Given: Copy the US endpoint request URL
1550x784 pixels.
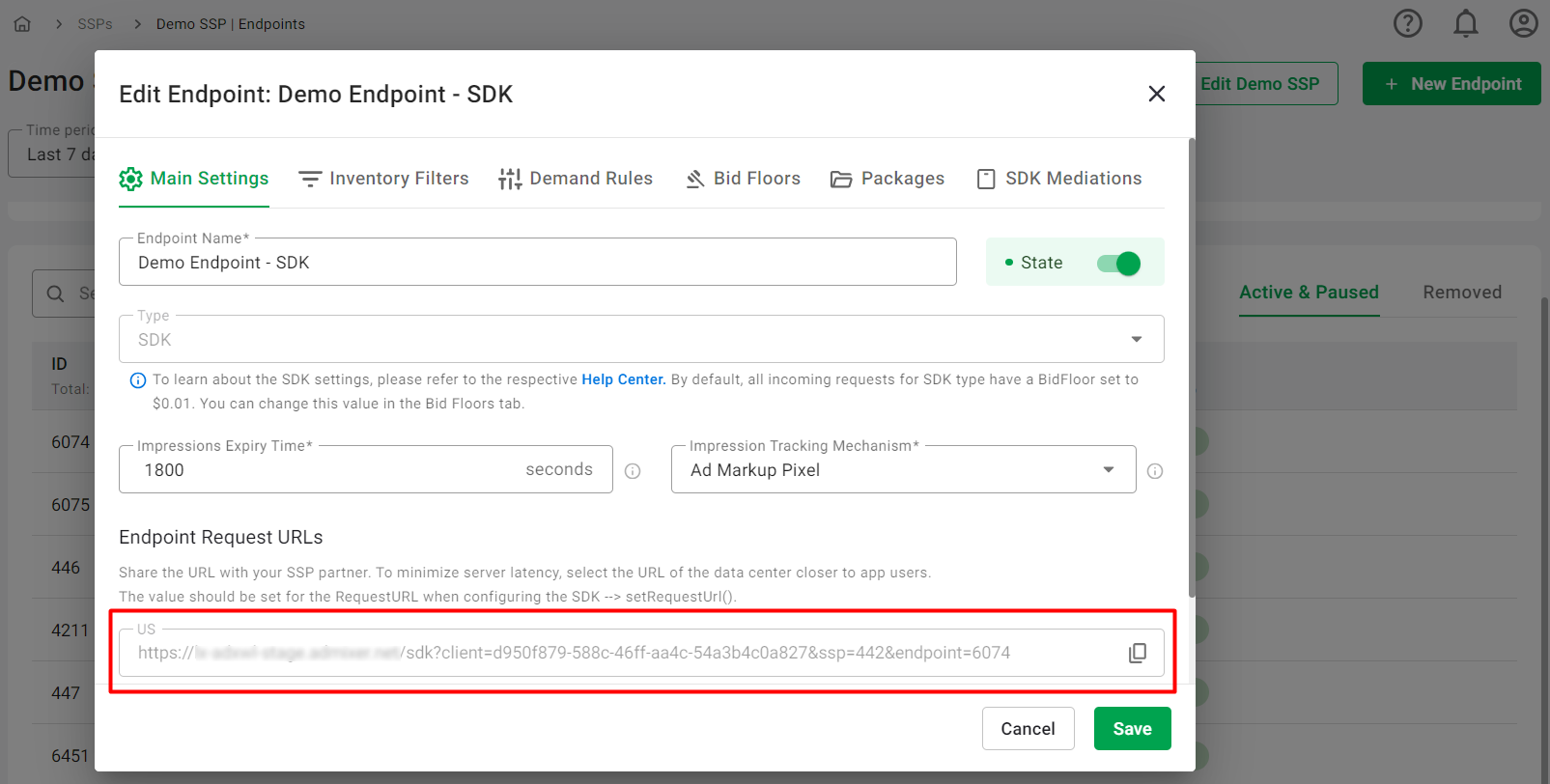Looking at the screenshot, I should tap(1137, 654).
